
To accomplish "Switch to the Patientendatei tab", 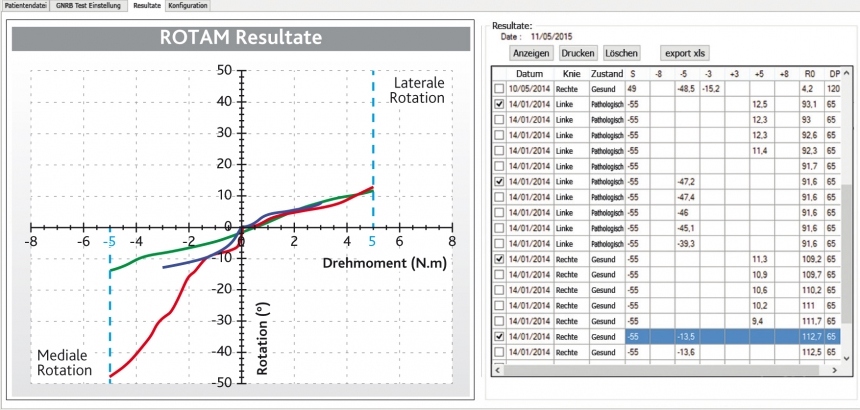I will [x=26, y=5].
